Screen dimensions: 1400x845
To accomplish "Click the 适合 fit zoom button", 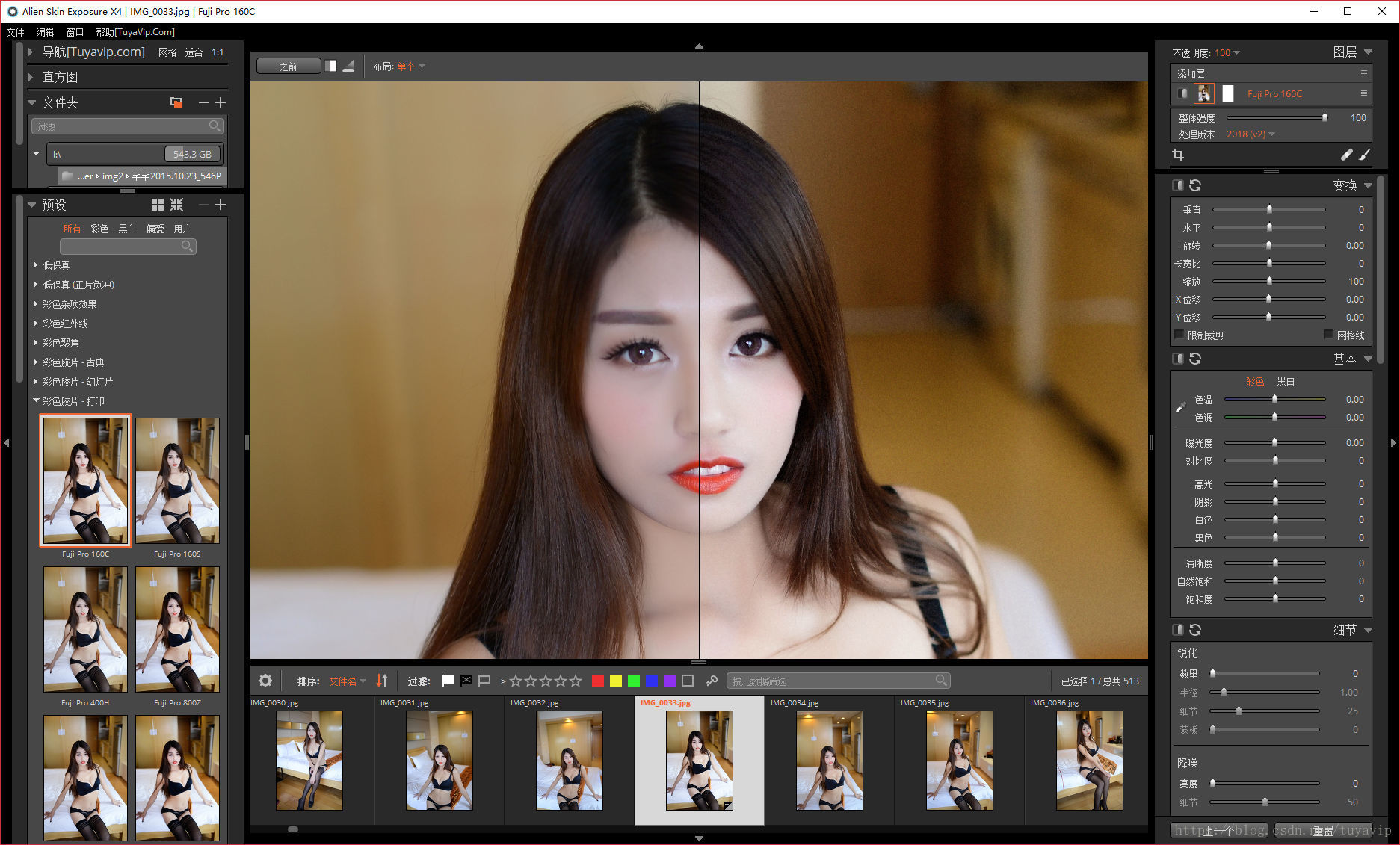I will click(x=194, y=52).
